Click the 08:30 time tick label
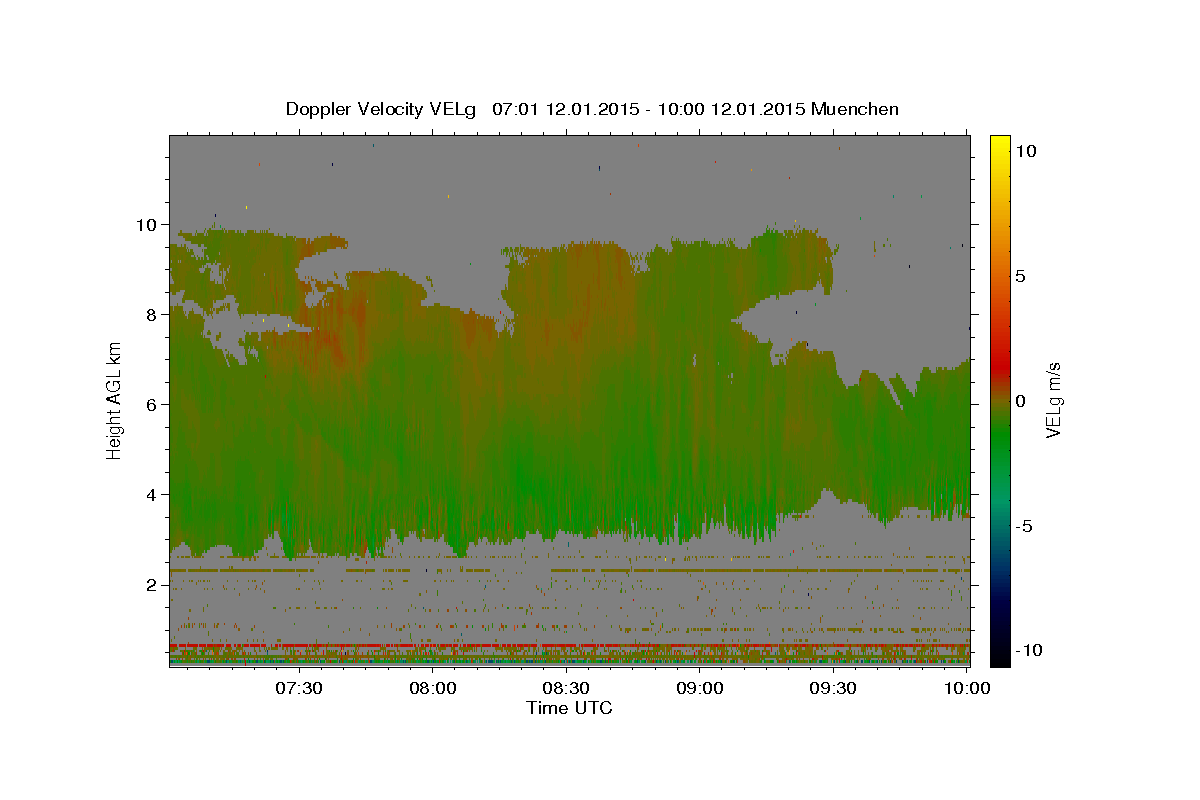This screenshot has height=800, width=1200. pos(566,689)
